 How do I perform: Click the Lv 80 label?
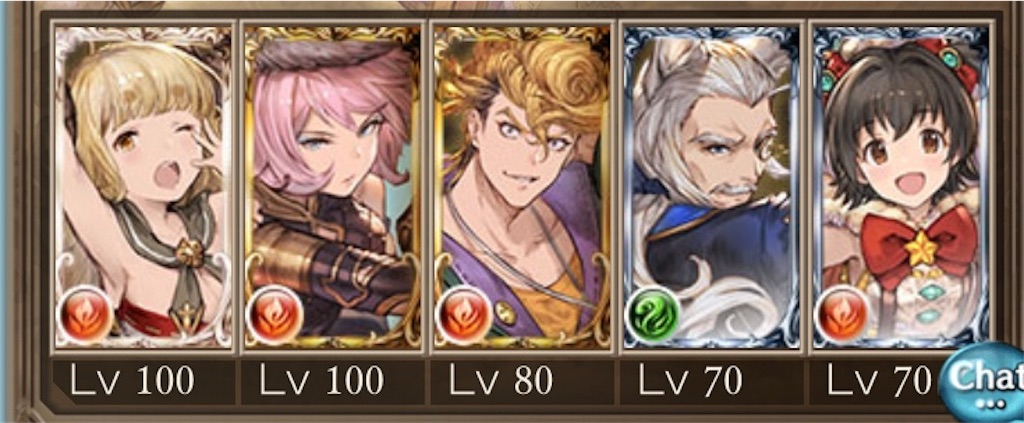[502, 380]
